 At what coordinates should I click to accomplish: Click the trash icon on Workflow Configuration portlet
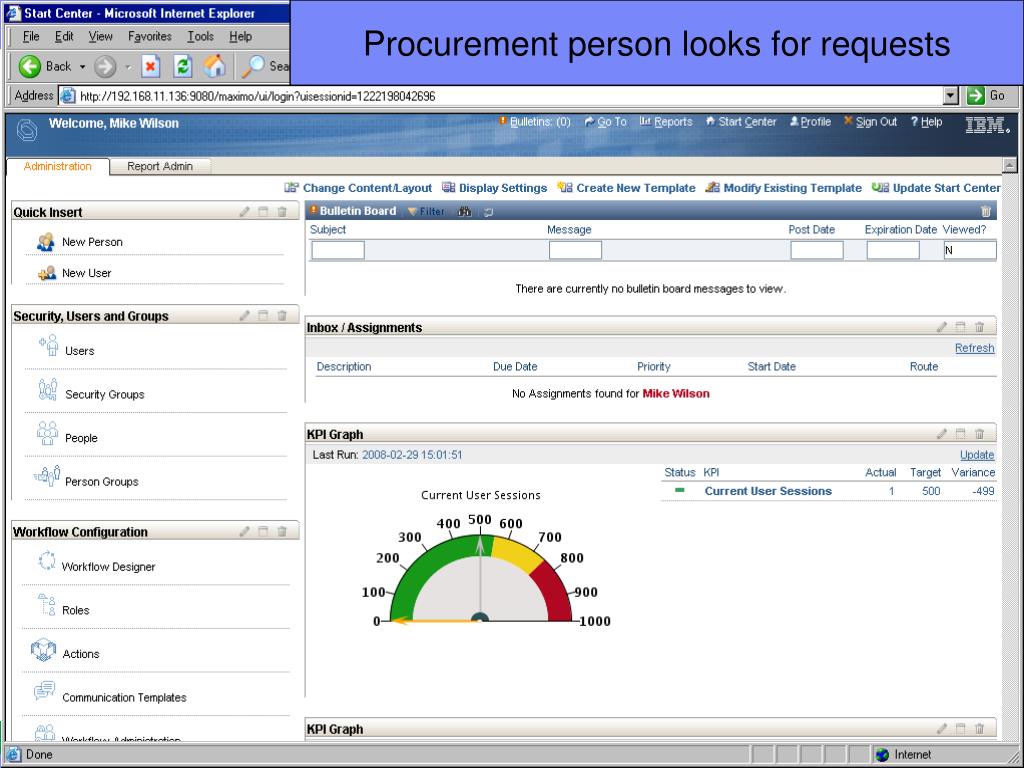282,532
